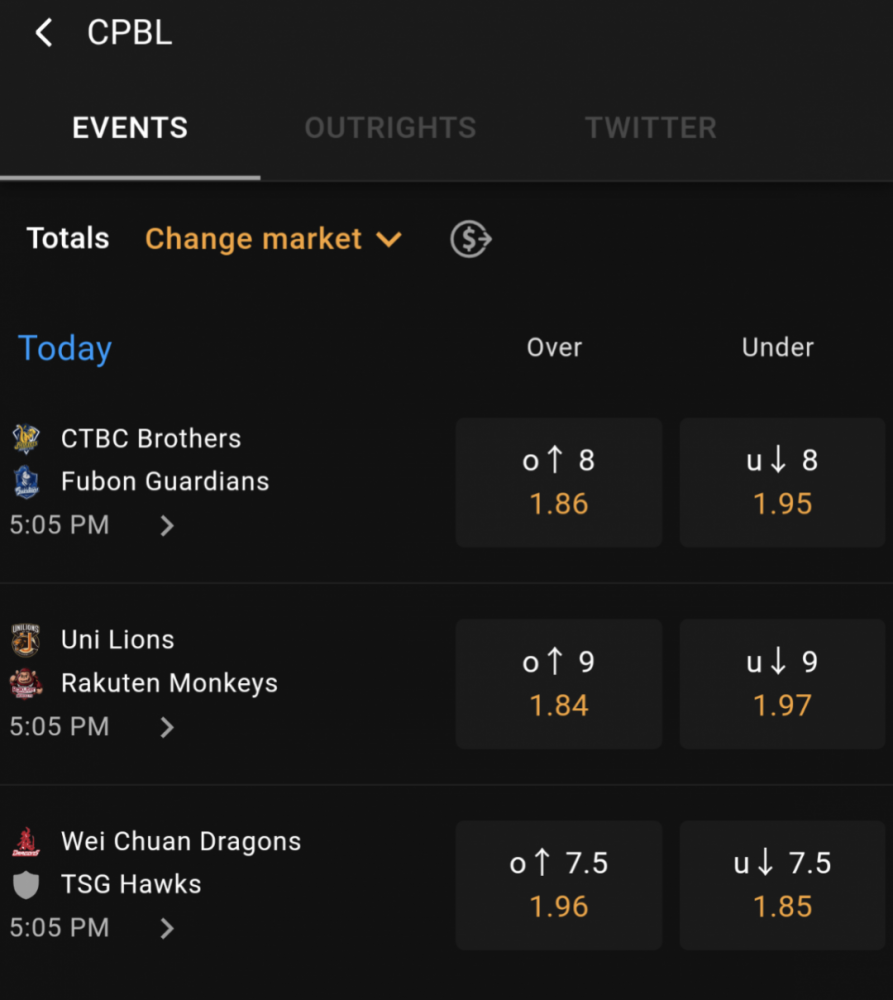The width and height of the screenshot is (893, 1000).
Task: Tap the Rakuten Monkeys team logo
Action: tap(26, 683)
